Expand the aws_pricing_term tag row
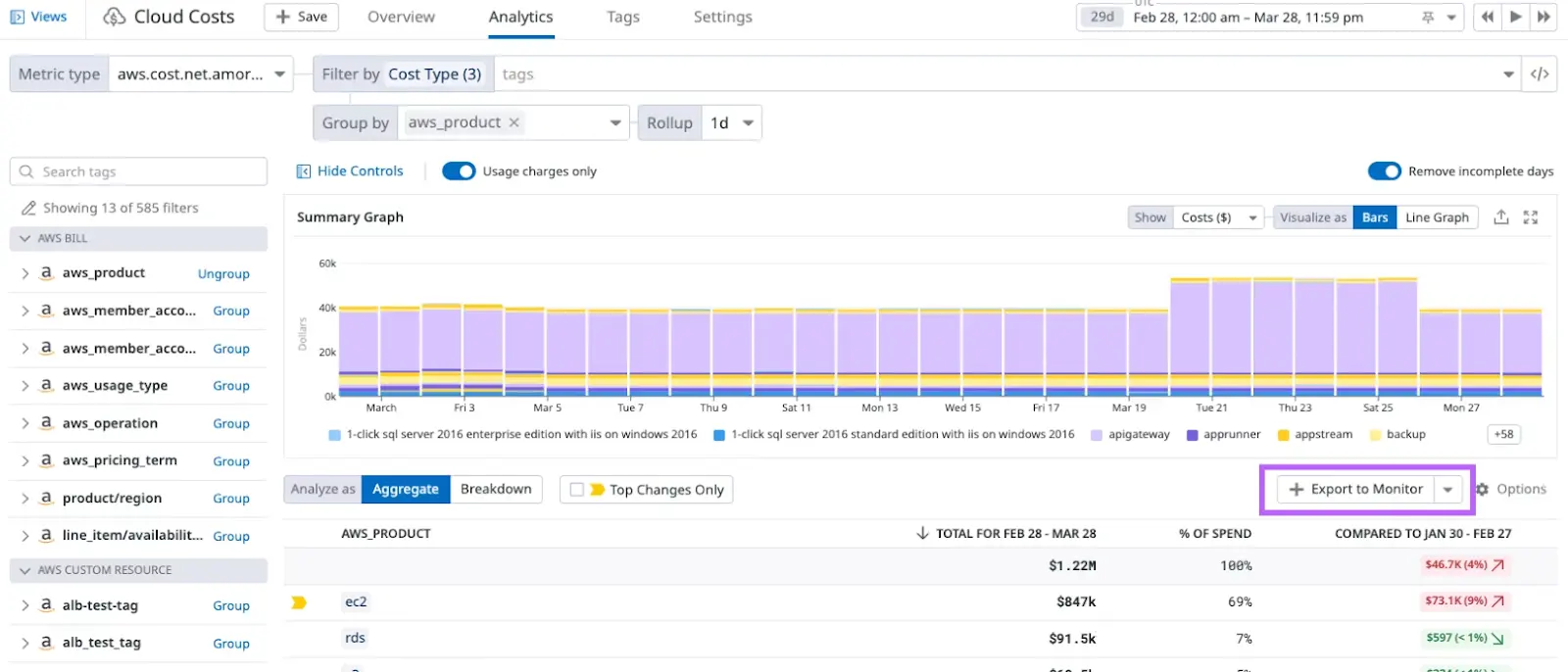This screenshot has width=1568, height=672. [x=24, y=460]
